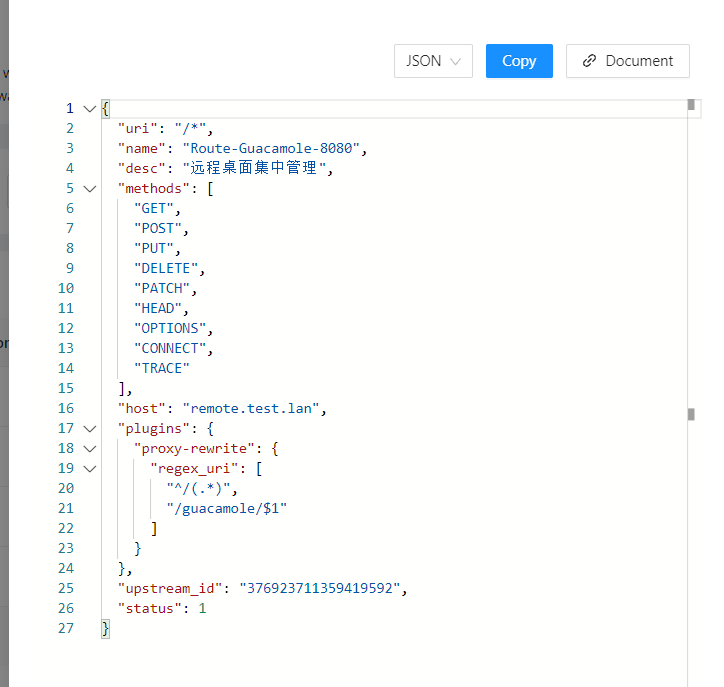724x687 pixels.
Task: Click the status value 1
Action: [202, 609]
